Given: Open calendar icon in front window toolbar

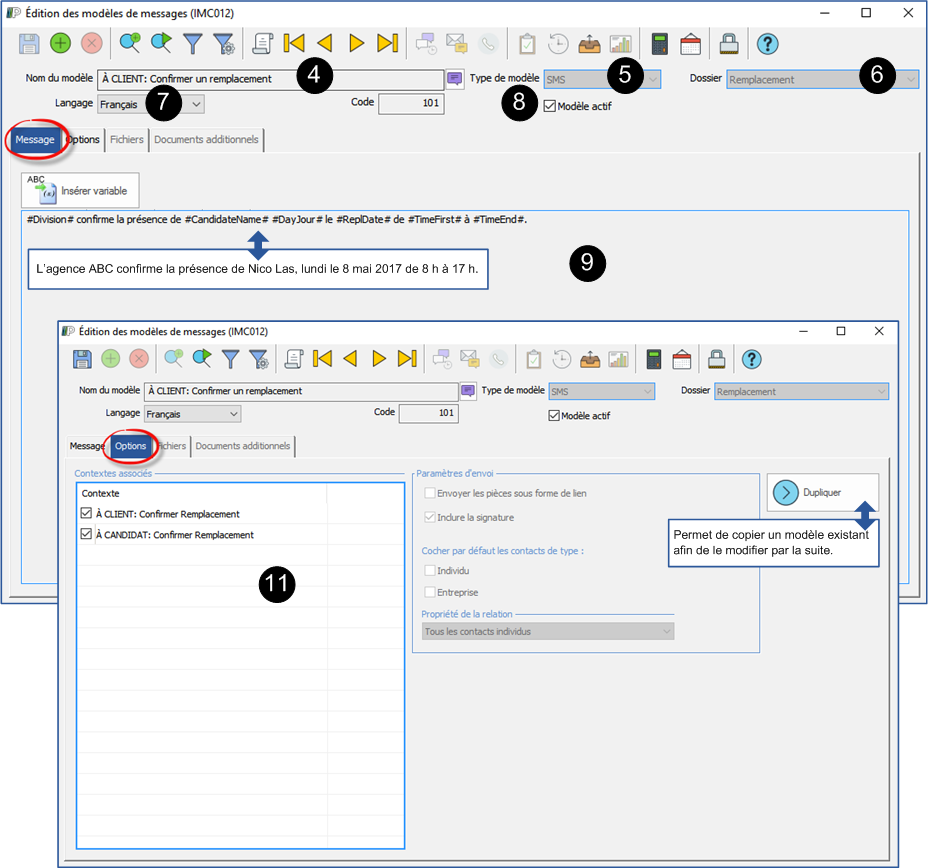Looking at the screenshot, I should pos(682,359).
